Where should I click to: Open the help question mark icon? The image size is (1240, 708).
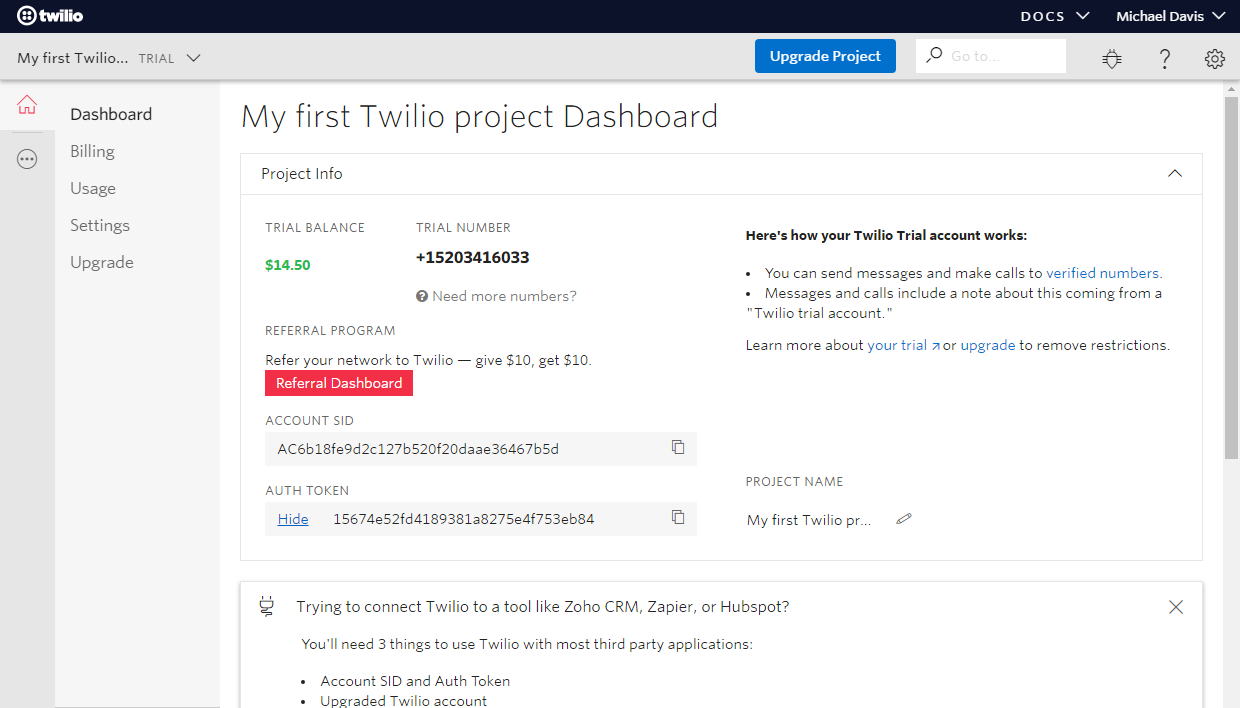click(x=1165, y=58)
